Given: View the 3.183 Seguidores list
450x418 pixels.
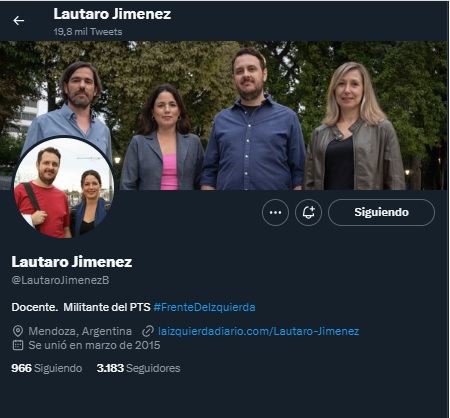Looking at the screenshot, I should (138, 368).
